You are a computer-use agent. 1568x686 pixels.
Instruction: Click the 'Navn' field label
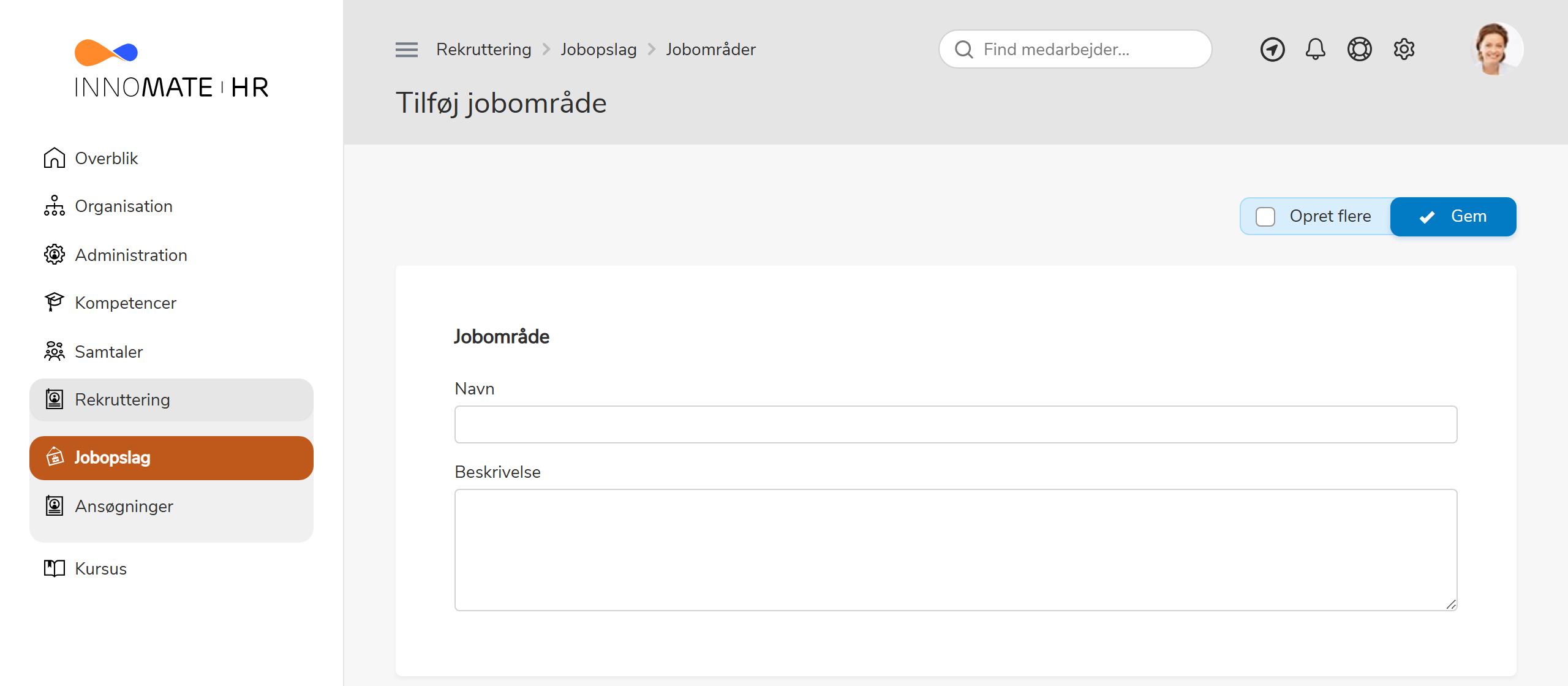click(474, 388)
